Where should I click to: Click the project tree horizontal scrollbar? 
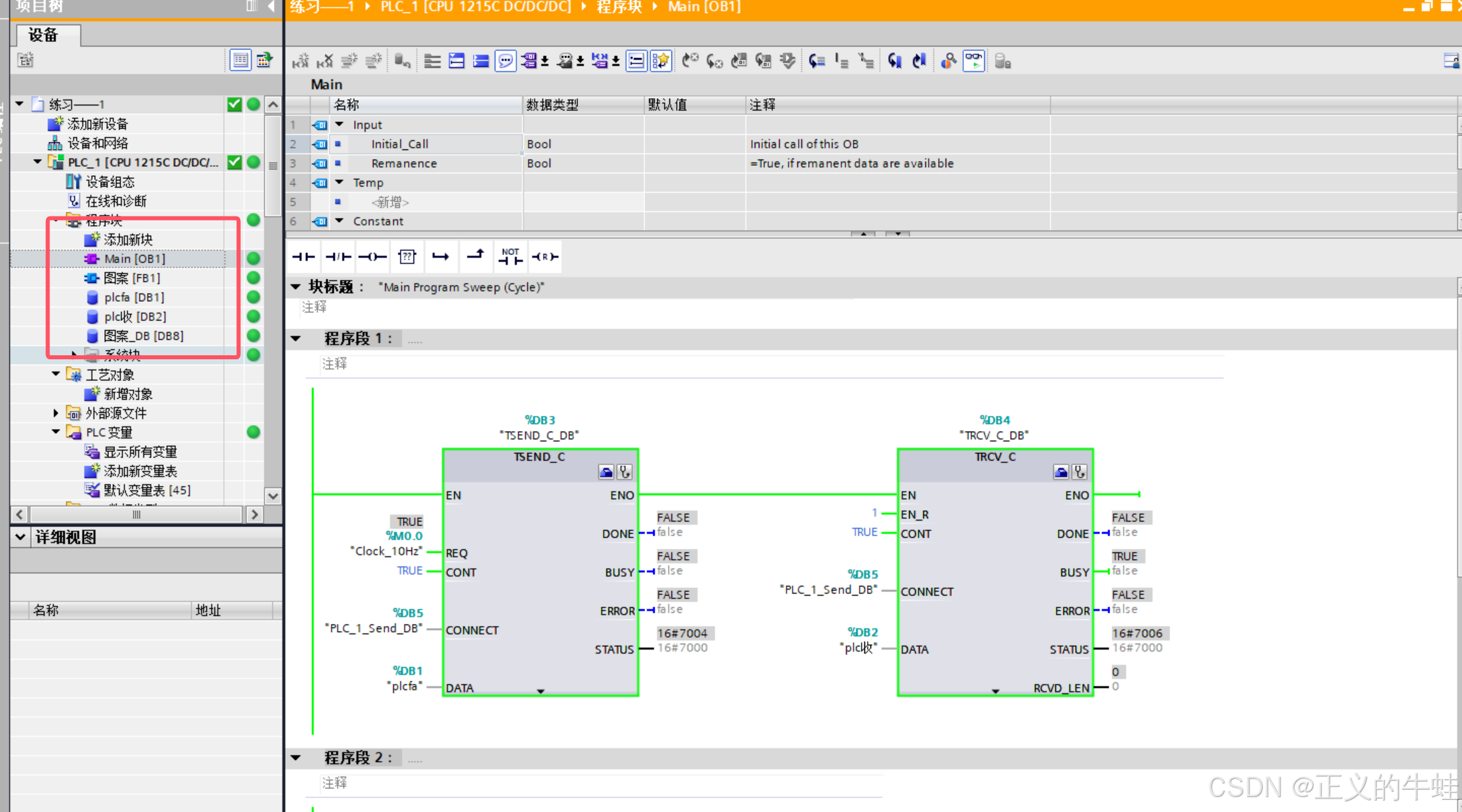[136, 514]
